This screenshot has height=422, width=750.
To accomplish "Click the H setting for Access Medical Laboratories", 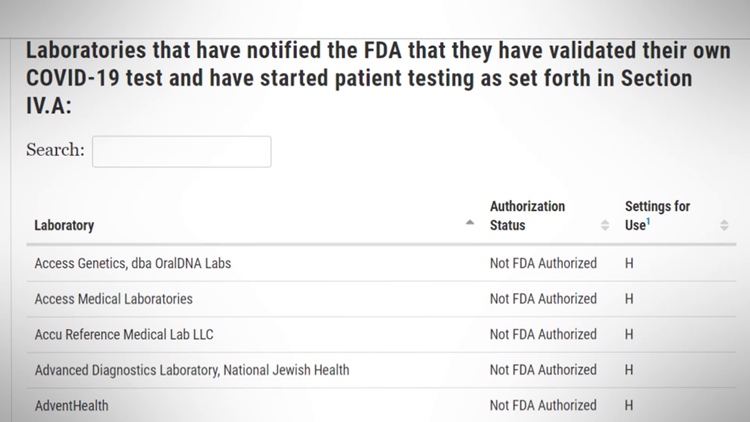I will [629, 299].
